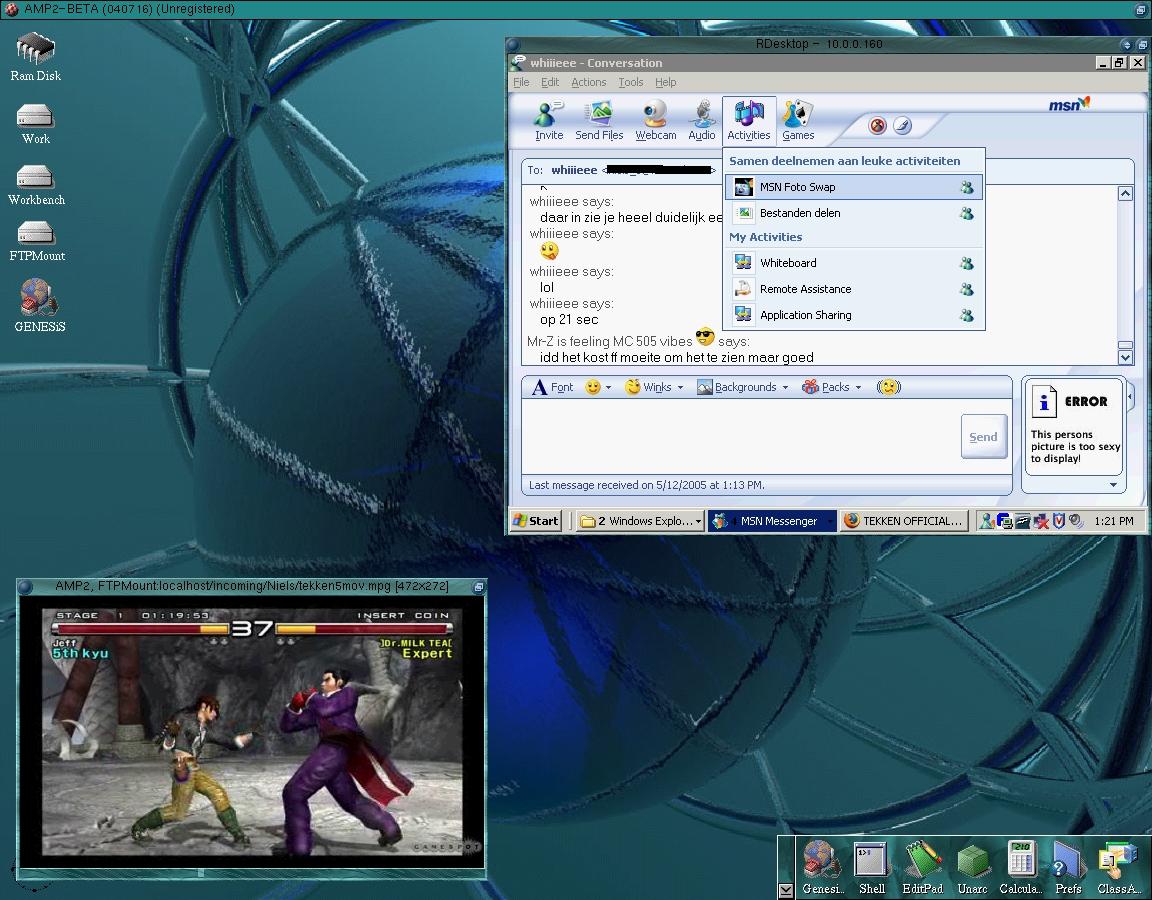Open the Help menu
This screenshot has width=1152, height=900.
coord(666,82)
